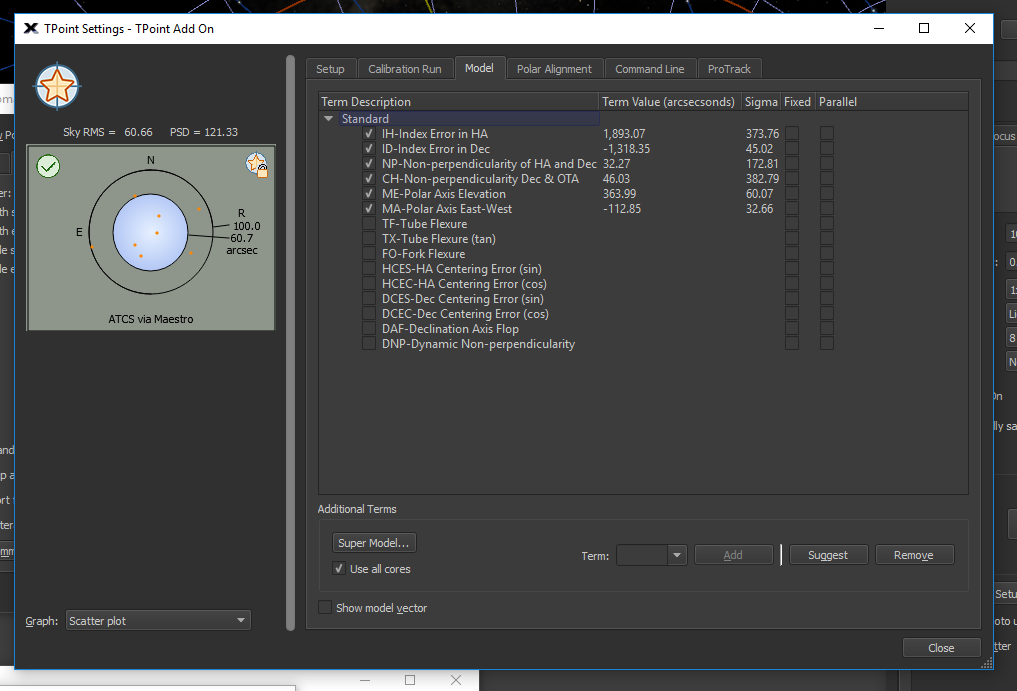Click the Add term button

(x=733, y=555)
